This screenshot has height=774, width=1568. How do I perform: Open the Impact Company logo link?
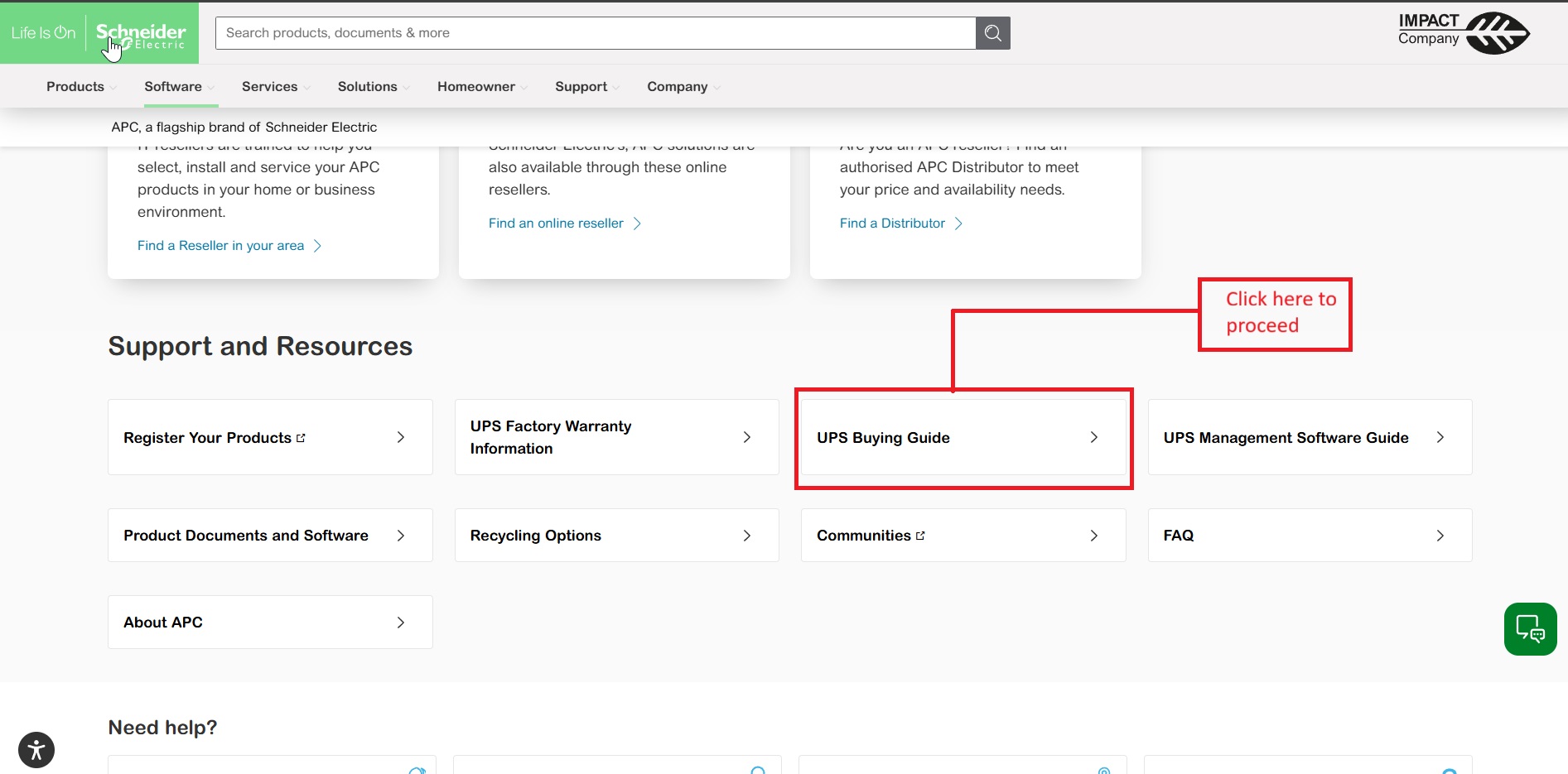(1464, 33)
